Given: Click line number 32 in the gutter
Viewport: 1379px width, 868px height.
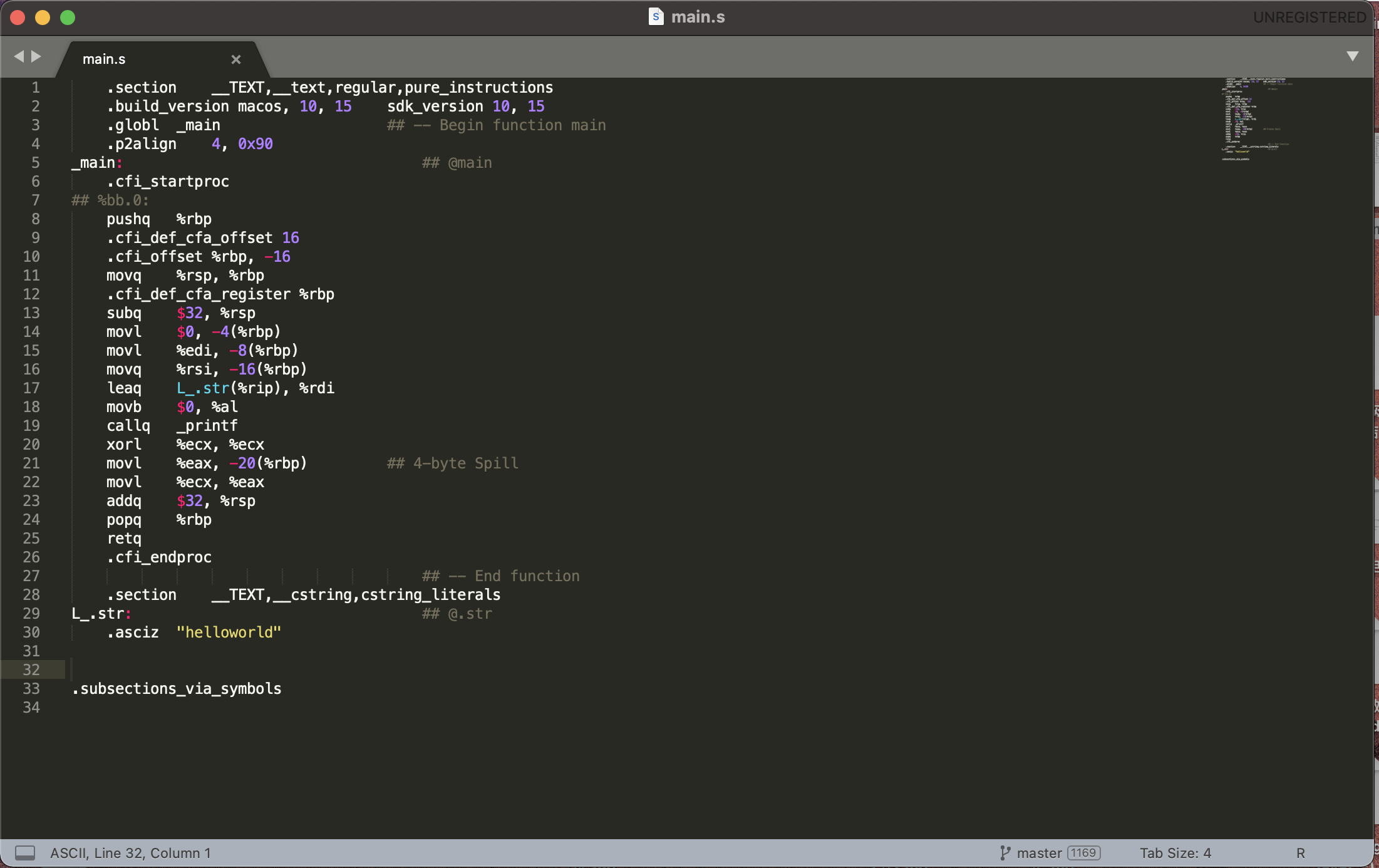Looking at the screenshot, I should point(31,670).
